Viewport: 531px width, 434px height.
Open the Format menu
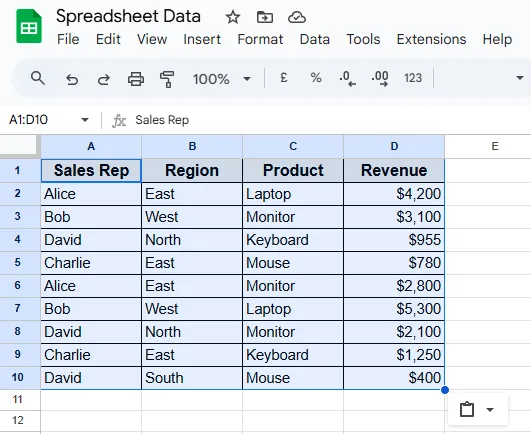click(x=260, y=39)
